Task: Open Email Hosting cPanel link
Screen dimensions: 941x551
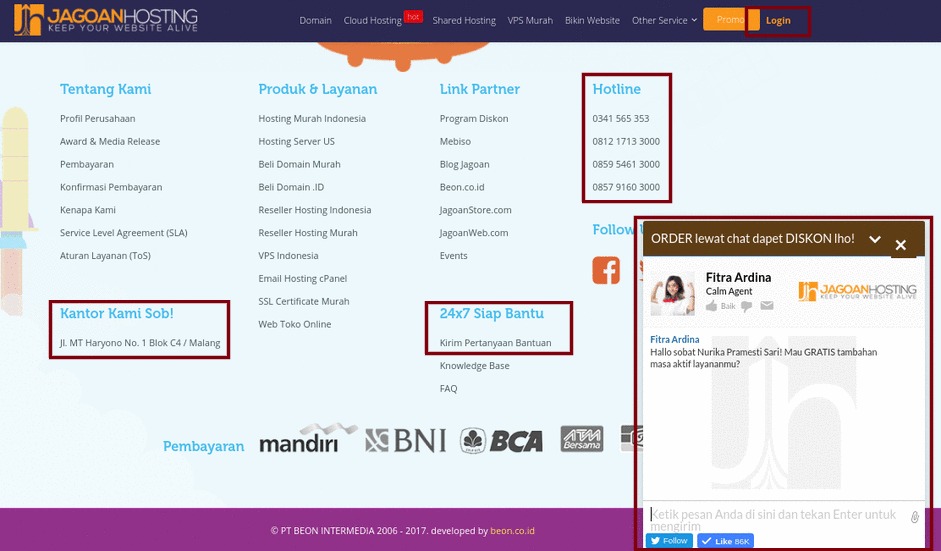Action: (x=303, y=279)
